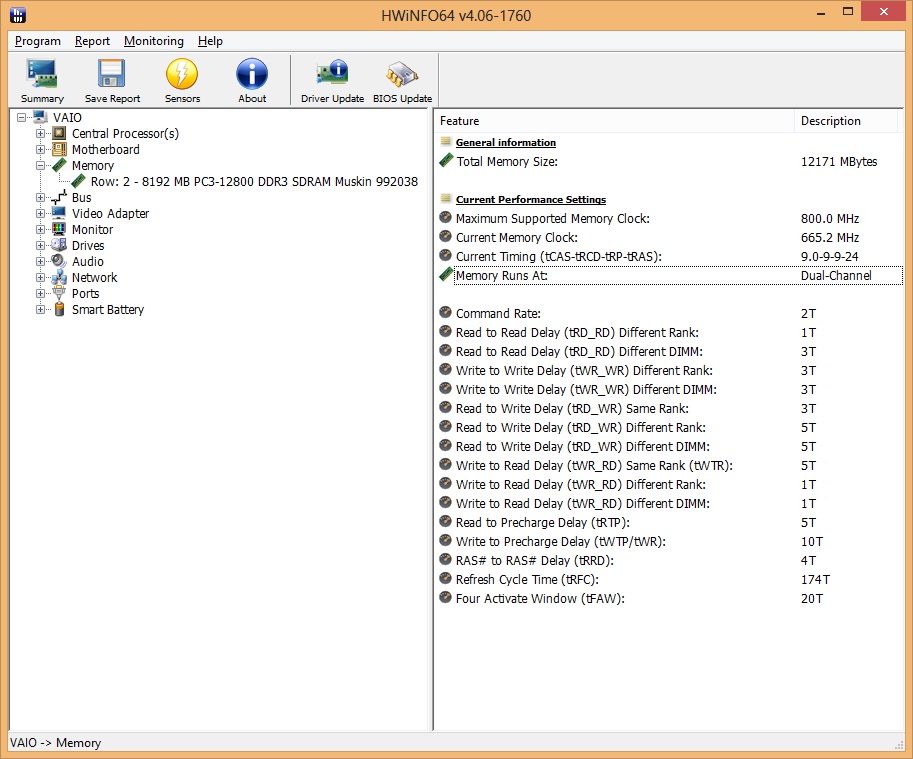Click the Network icon in tree
The height and width of the screenshot is (759, 913).
point(59,277)
